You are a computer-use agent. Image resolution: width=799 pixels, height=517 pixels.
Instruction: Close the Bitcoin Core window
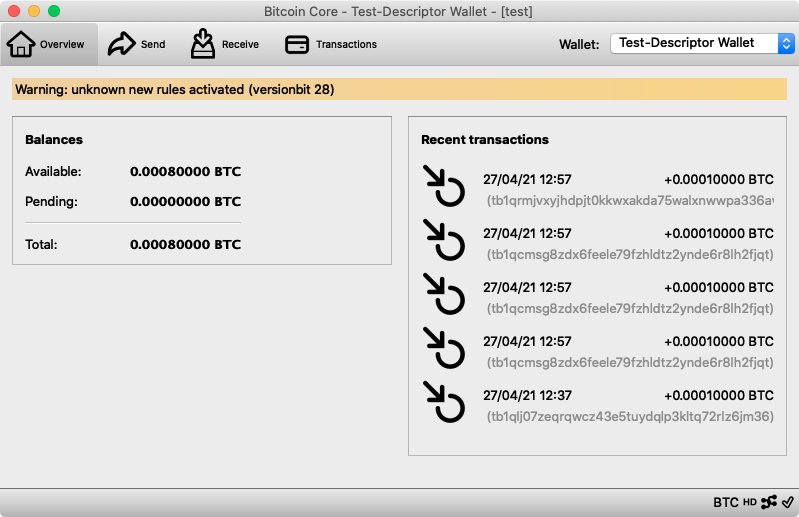[x=14, y=11]
